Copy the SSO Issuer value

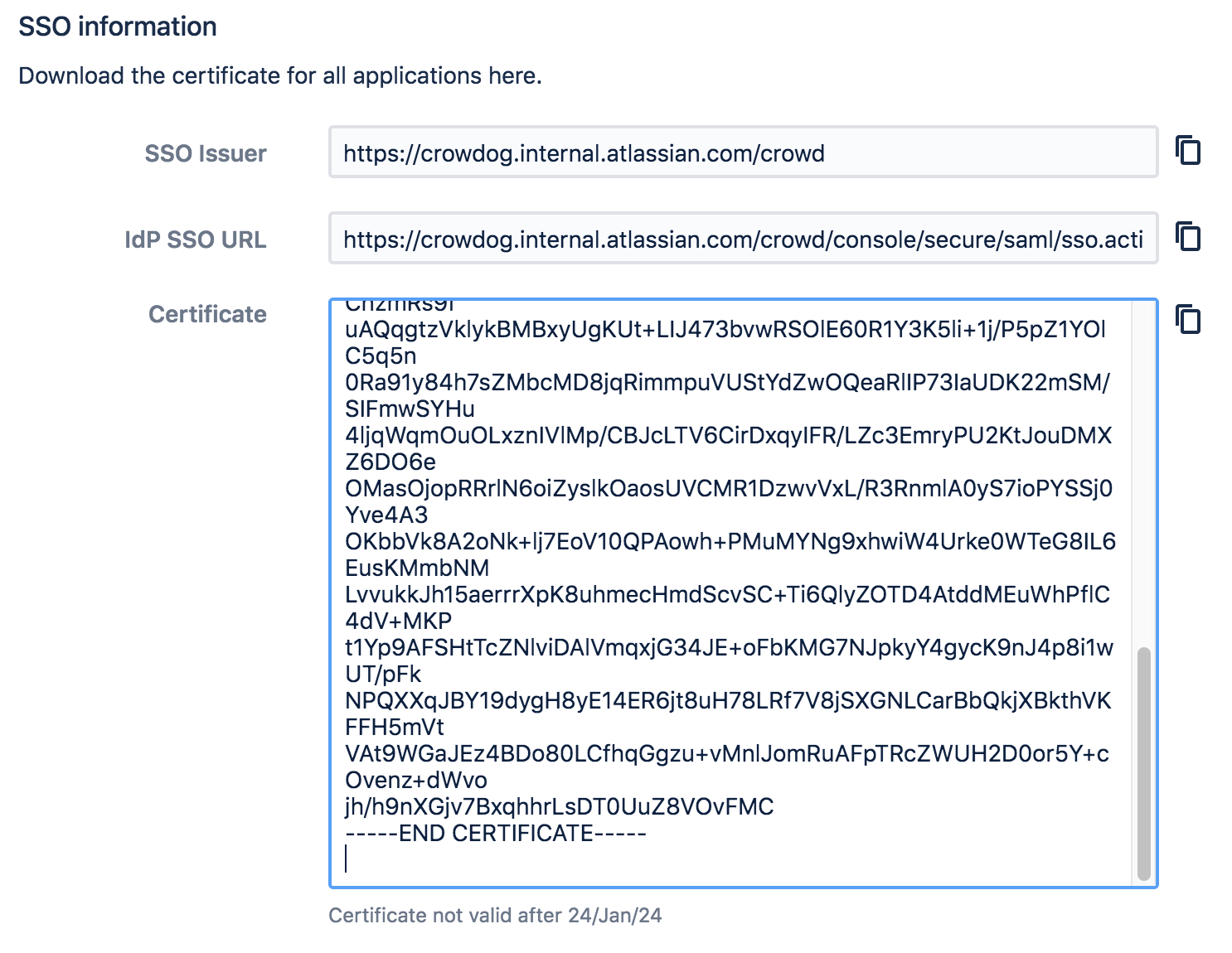pos(1188,151)
